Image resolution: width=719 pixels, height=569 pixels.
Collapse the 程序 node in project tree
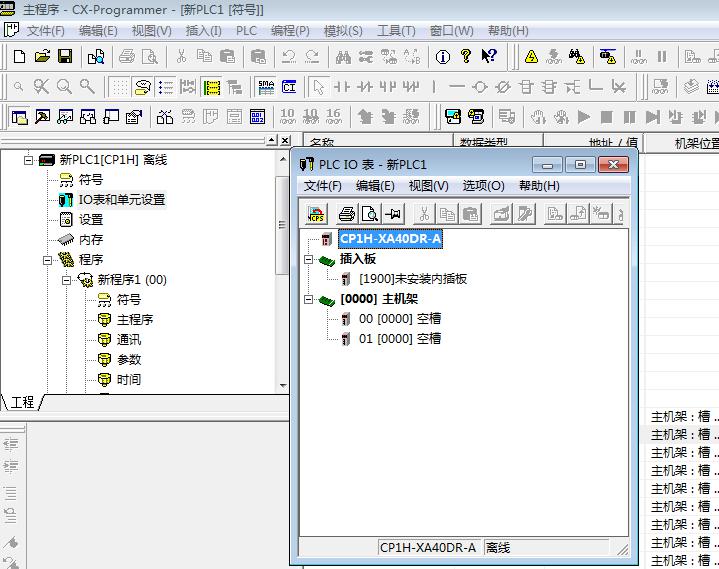coord(47,260)
